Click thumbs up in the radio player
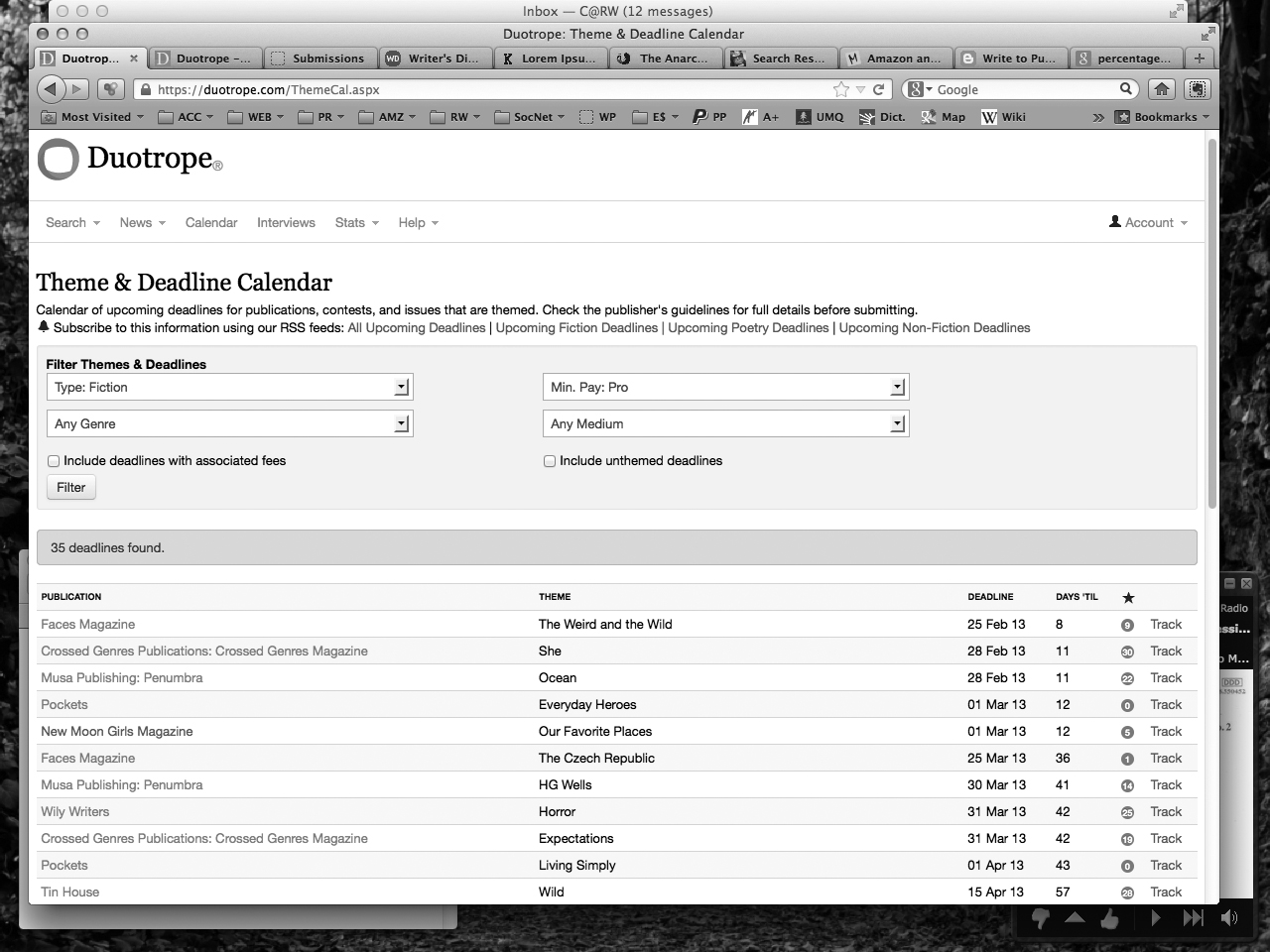The height and width of the screenshot is (952, 1270). pyautogui.click(x=1109, y=919)
